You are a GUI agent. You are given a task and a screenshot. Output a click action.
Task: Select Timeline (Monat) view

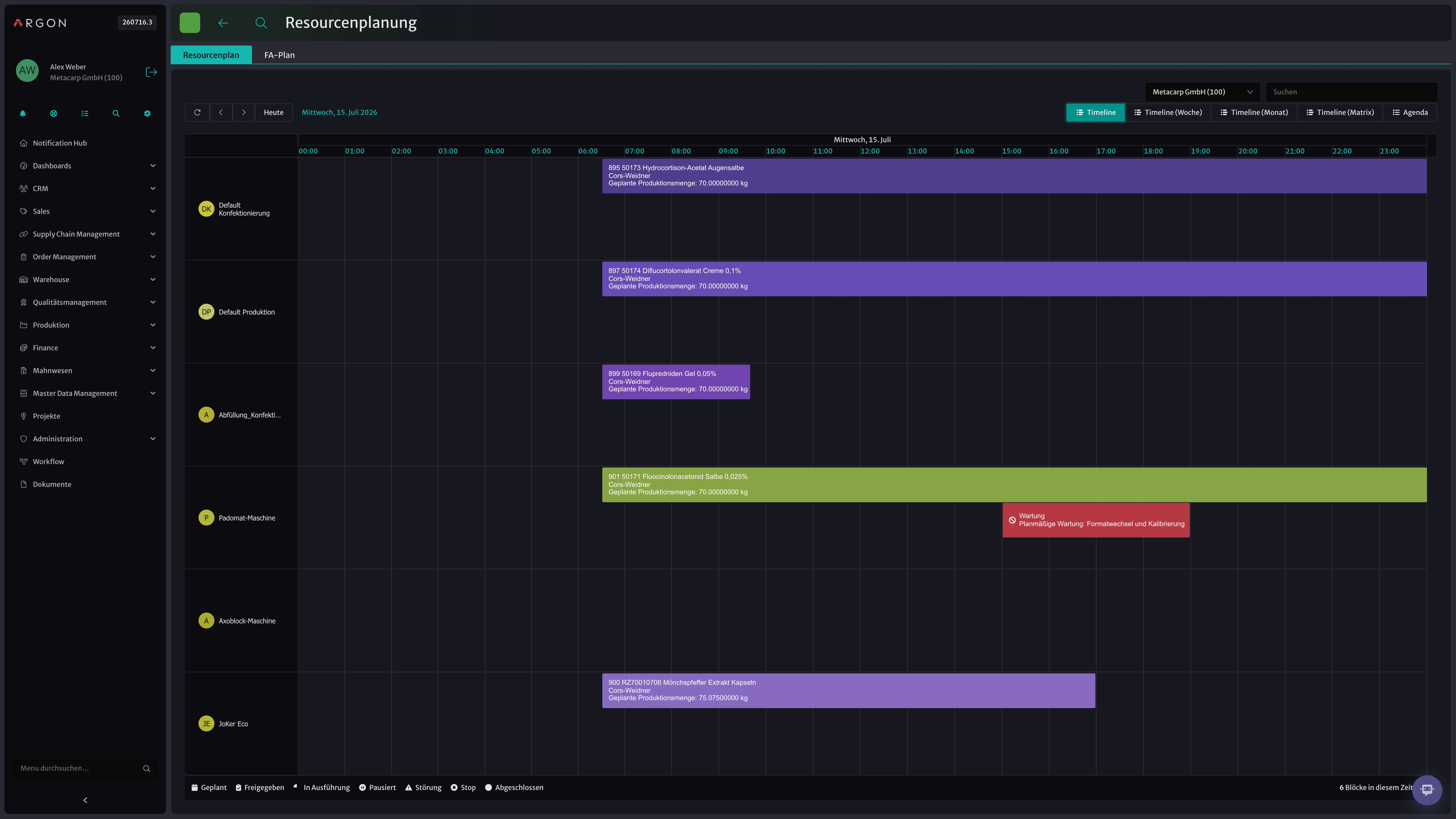1254,113
